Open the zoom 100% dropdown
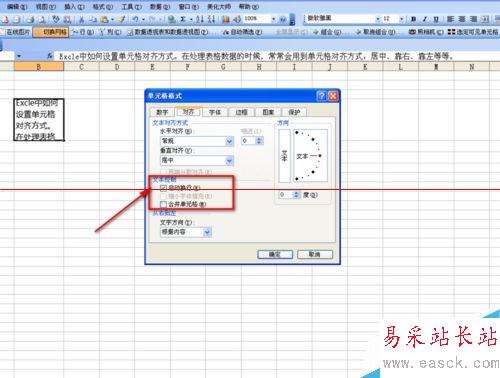 (273, 19)
